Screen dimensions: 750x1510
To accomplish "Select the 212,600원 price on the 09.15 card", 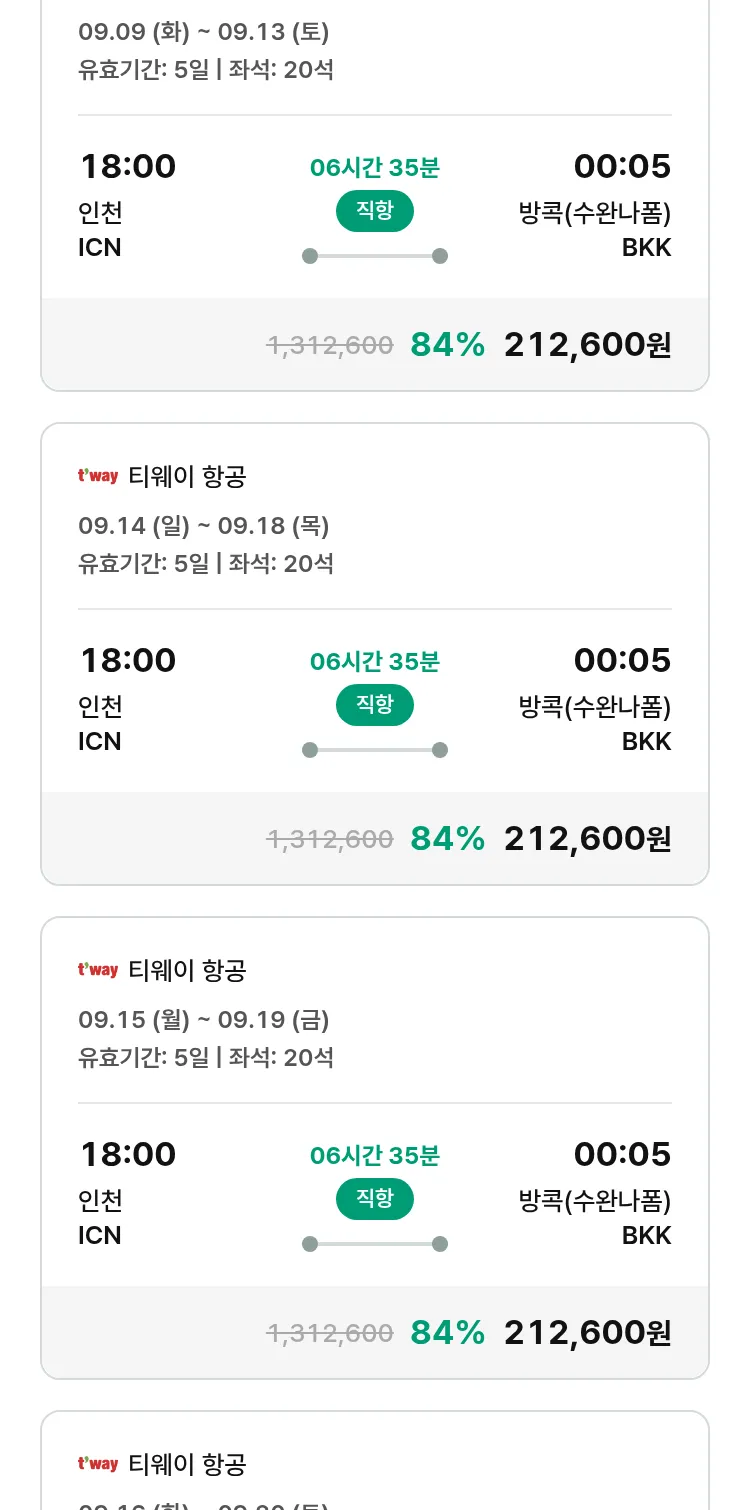I will (587, 1333).
